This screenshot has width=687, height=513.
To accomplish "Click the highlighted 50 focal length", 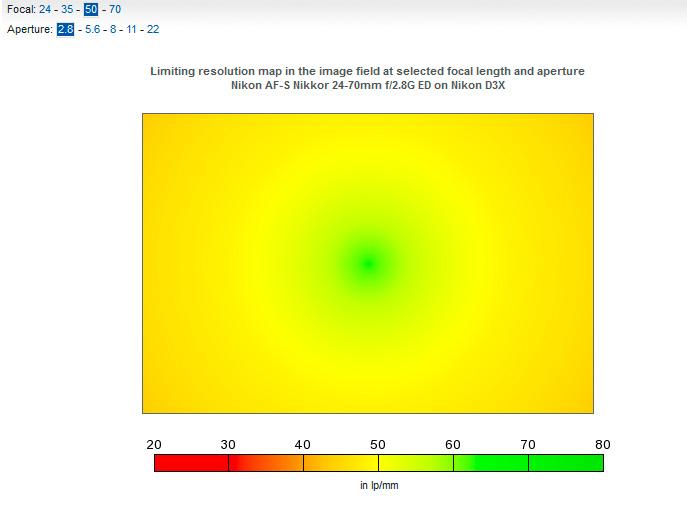I will coord(91,9).
